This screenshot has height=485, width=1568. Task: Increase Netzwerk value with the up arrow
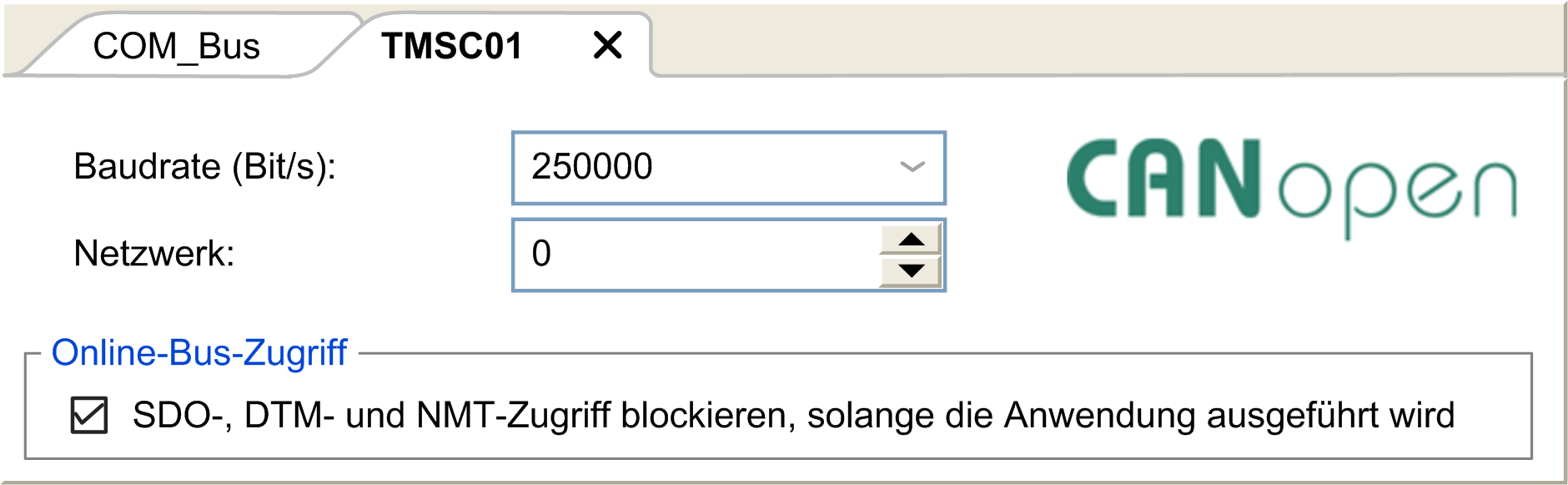pyautogui.click(x=911, y=240)
